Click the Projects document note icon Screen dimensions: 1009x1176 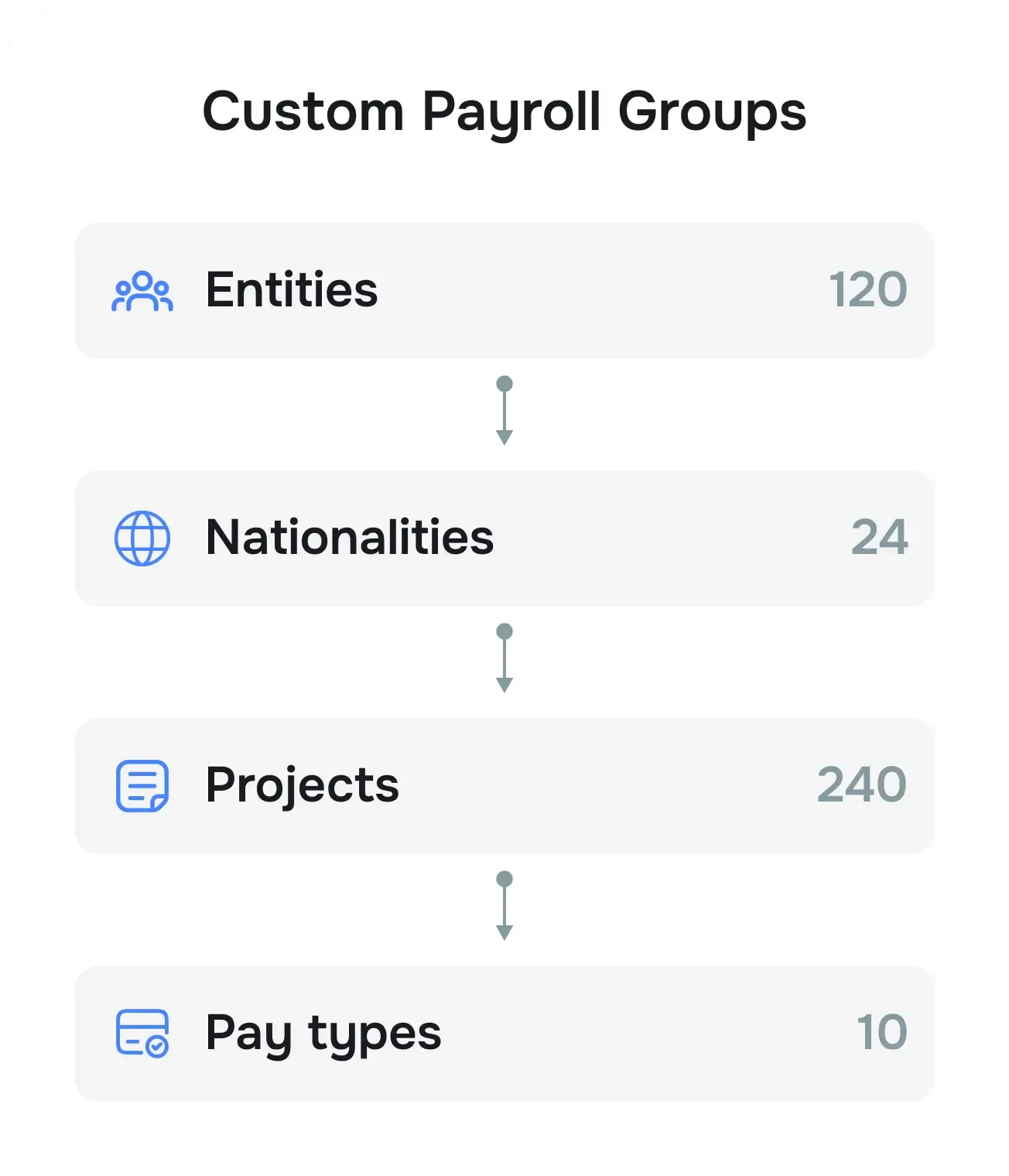pyautogui.click(x=142, y=786)
